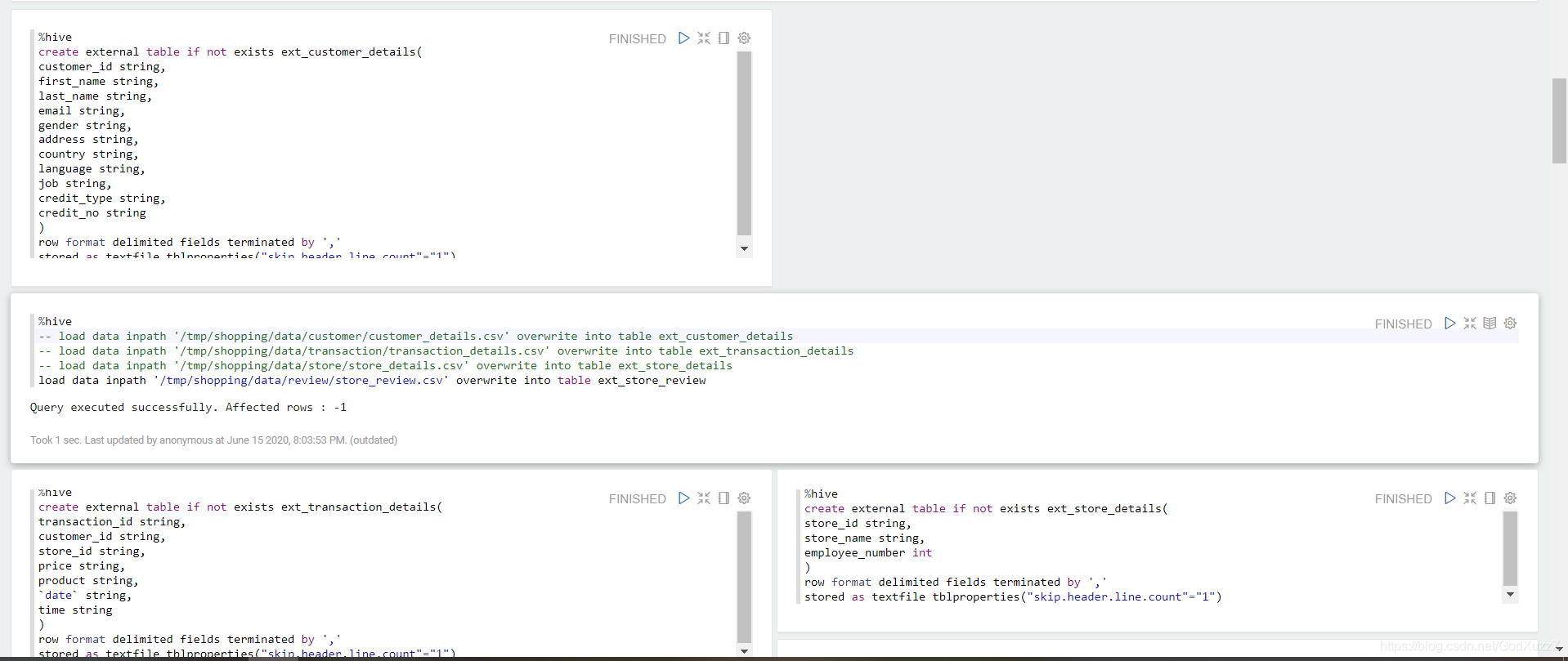
Task: Click down arrow of ext_customer_details editor scrollbar
Action: point(744,248)
